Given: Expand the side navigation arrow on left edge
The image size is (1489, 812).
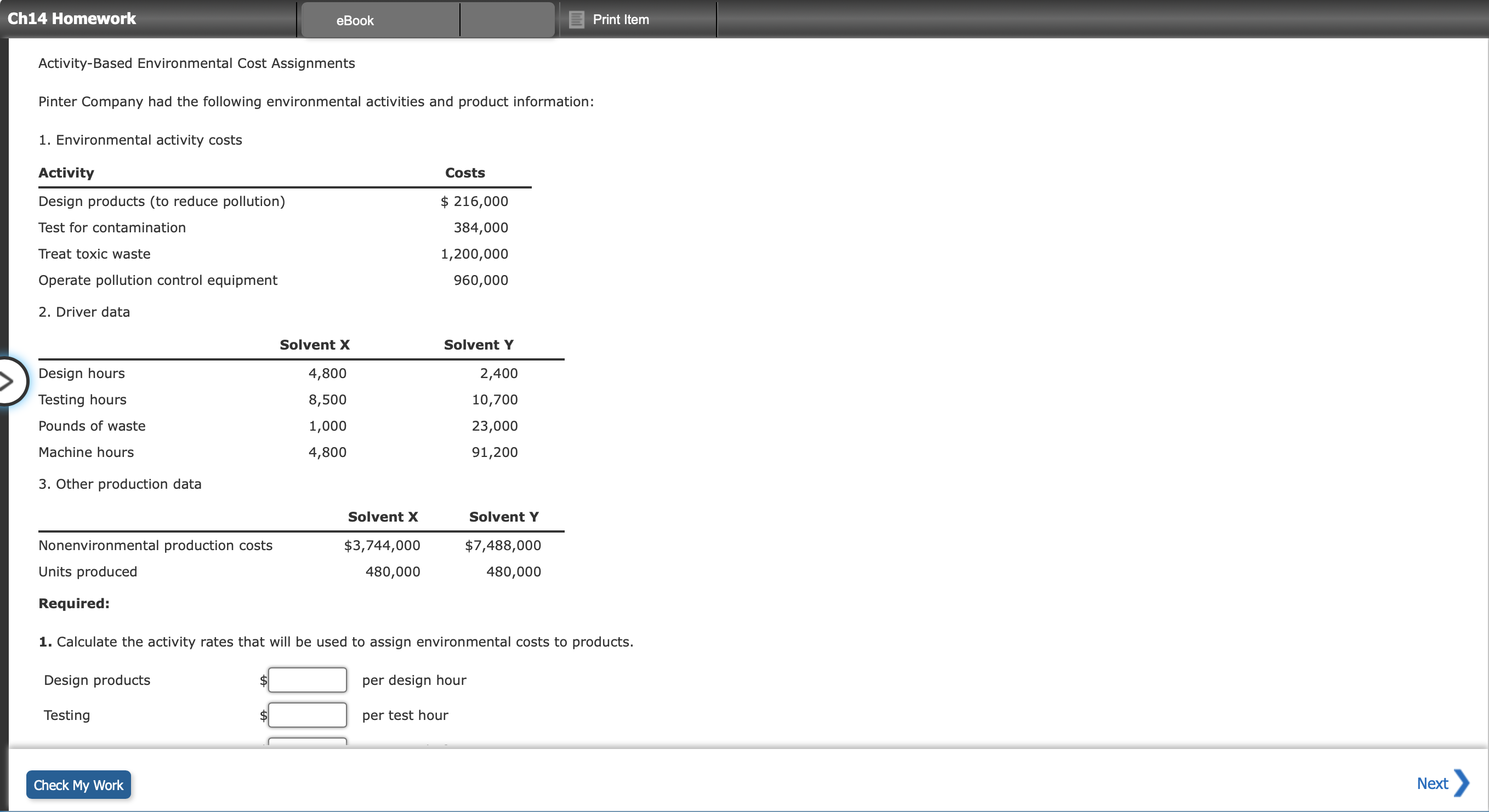Looking at the screenshot, I should point(8,381).
